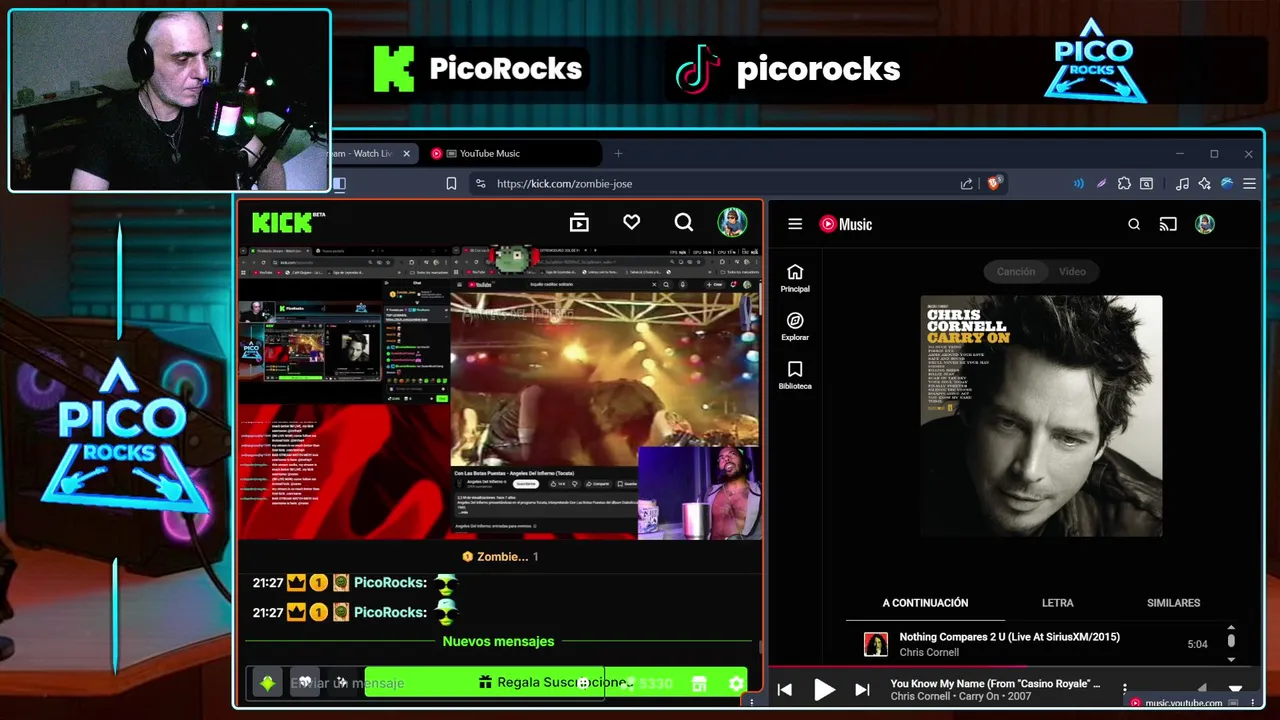
Task: Open the Brave Shields icon
Action: coord(994,183)
